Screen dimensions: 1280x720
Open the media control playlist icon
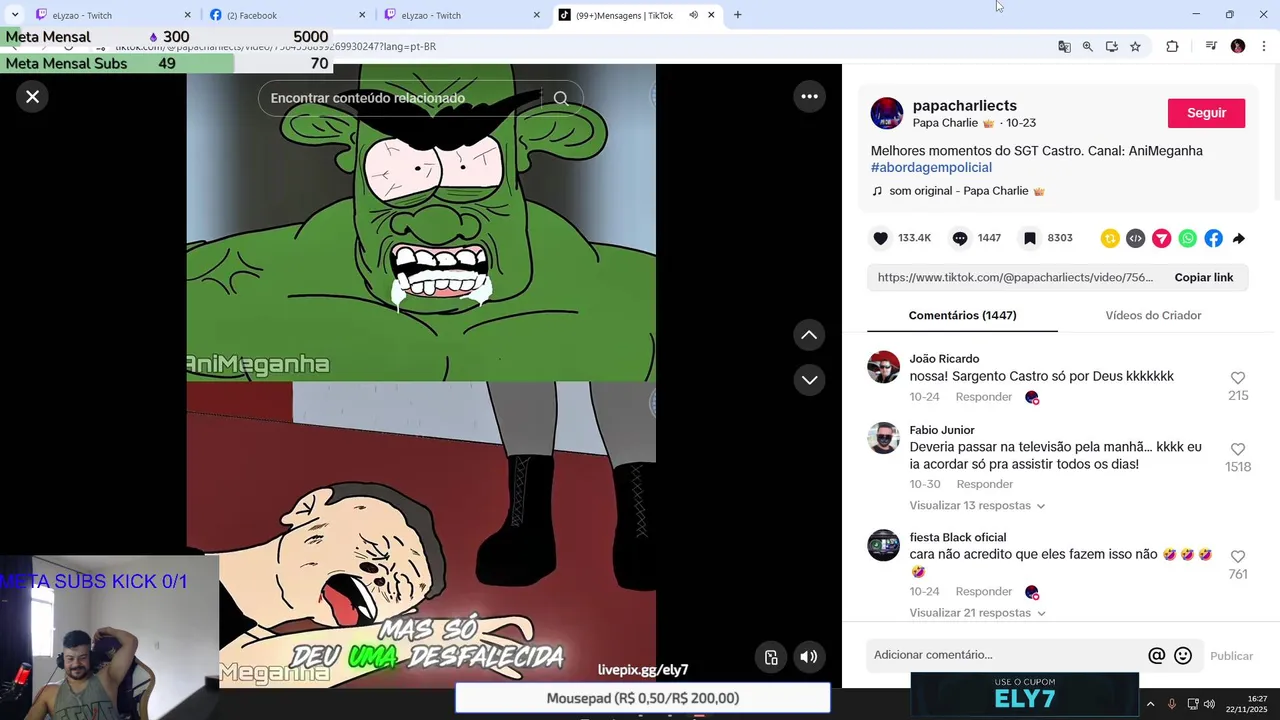tap(1211, 46)
